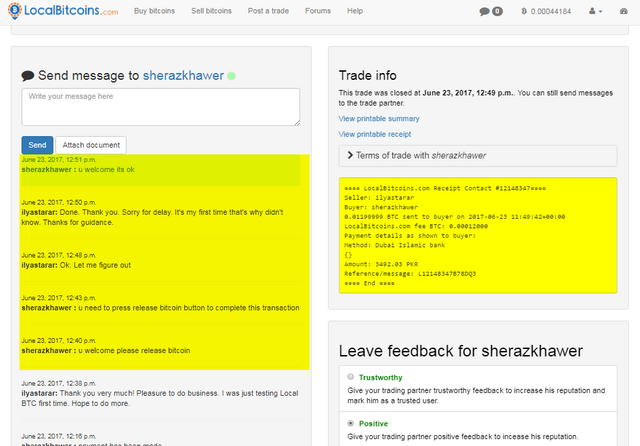This screenshot has width=640, height=446.
Task: Open the dashboard gauge icon in navbar
Action: [x=623, y=11]
